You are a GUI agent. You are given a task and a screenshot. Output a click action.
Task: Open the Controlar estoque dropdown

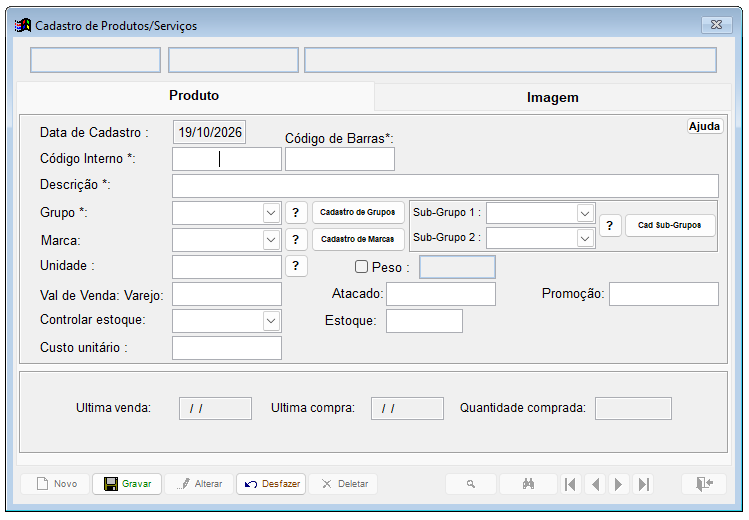click(271, 321)
